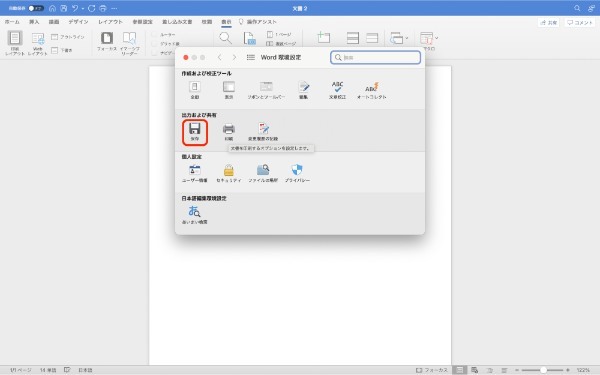Toggle the AutoSave (自動保存) switch

coord(36,8)
